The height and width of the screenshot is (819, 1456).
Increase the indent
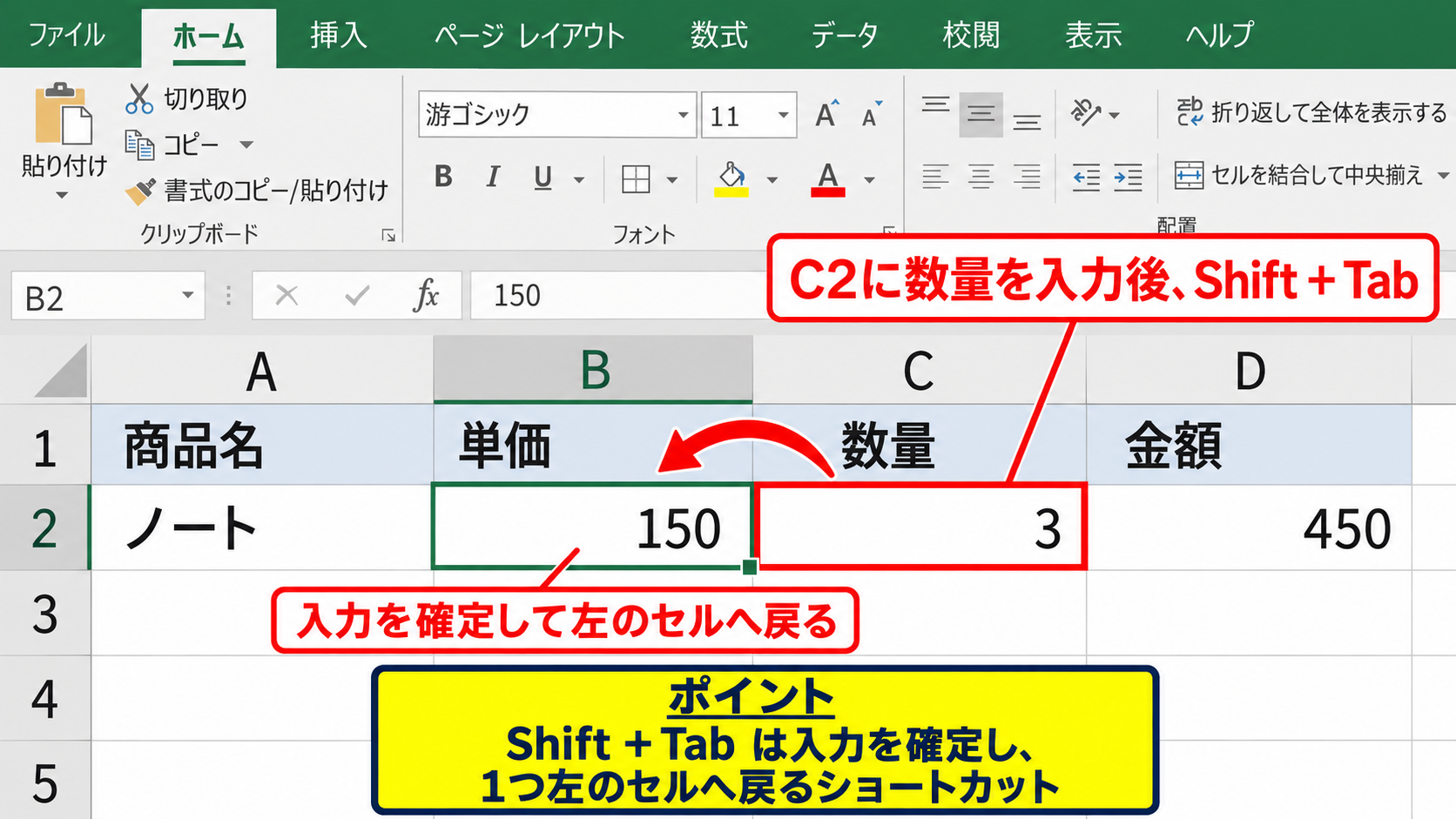(1128, 178)
